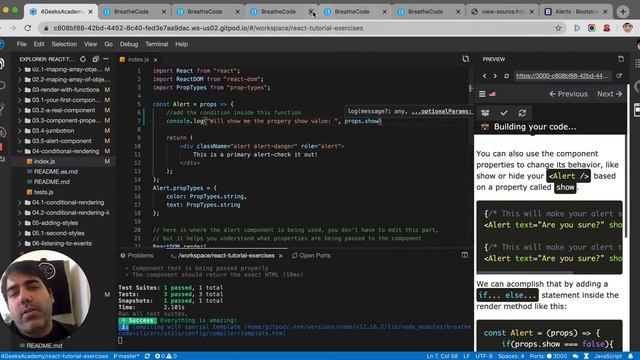Reload the browser page
The width and height of the screenshot is (640, 360).
(28, 28)
